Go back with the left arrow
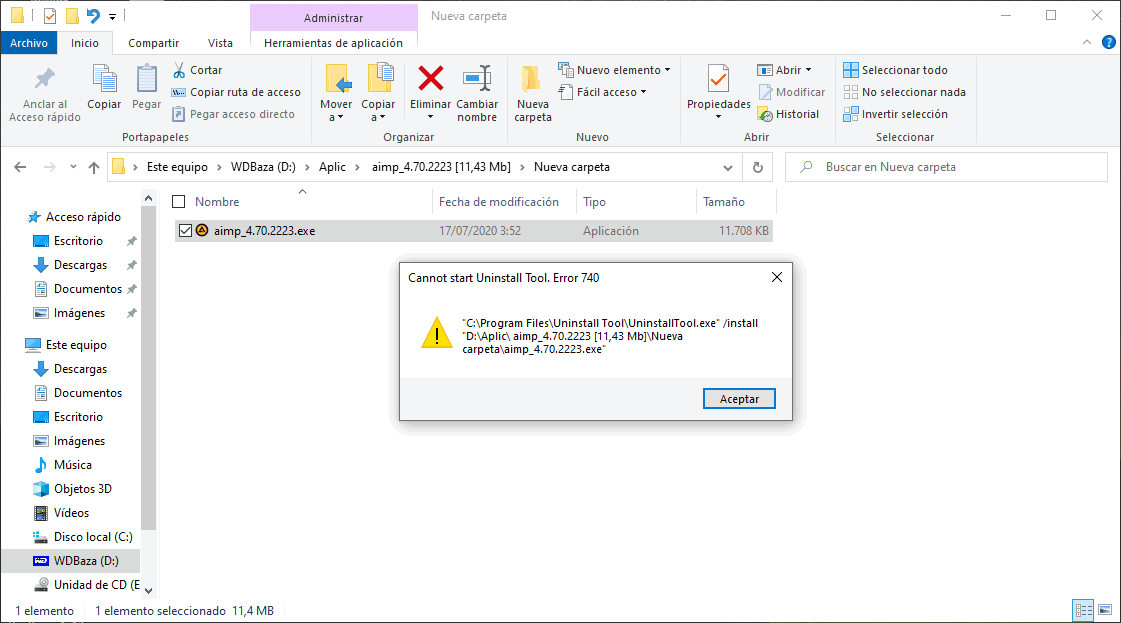 pos(20,167)
